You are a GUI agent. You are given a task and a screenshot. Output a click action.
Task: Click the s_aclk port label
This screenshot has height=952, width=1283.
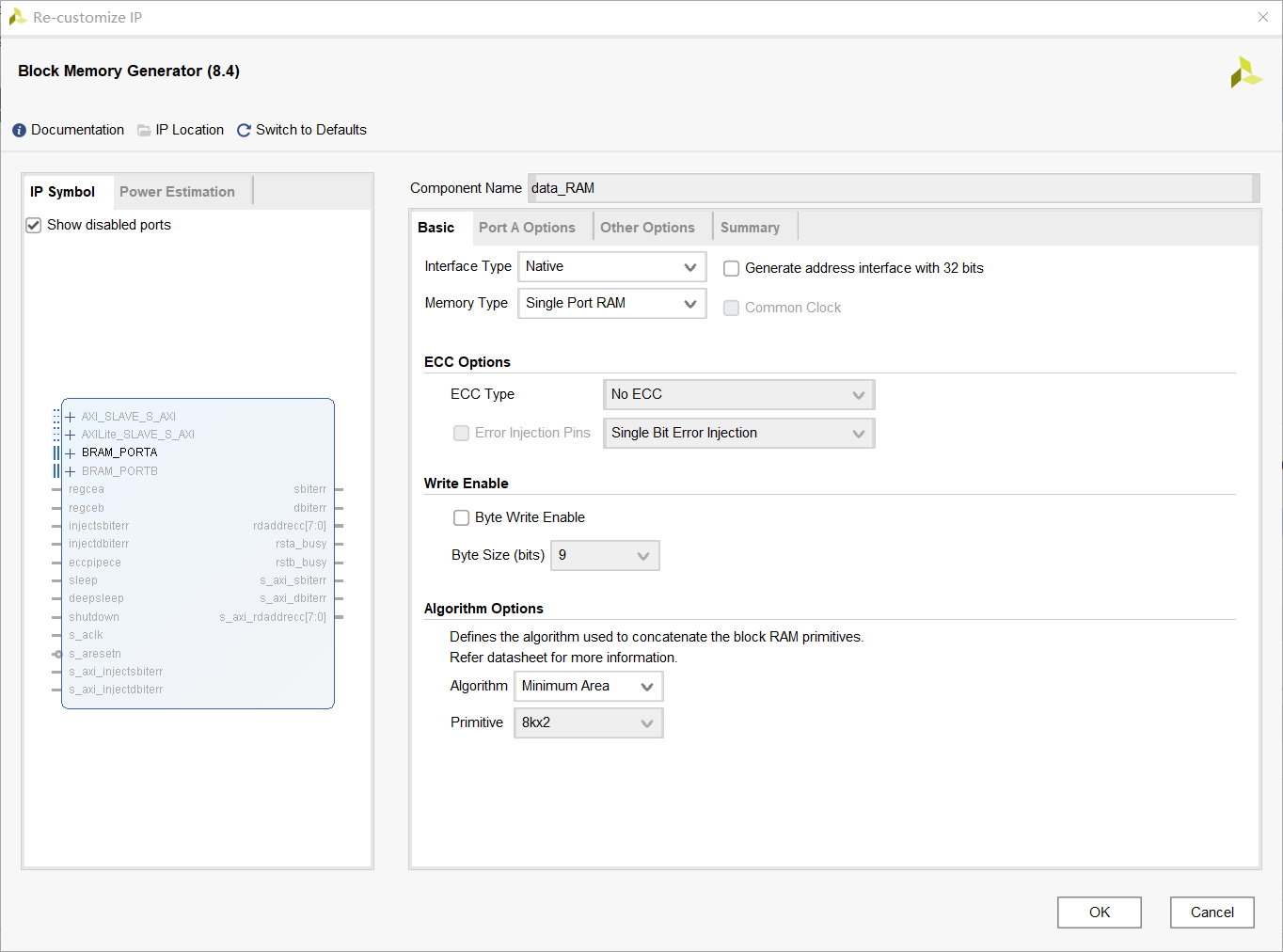(86, 635)
